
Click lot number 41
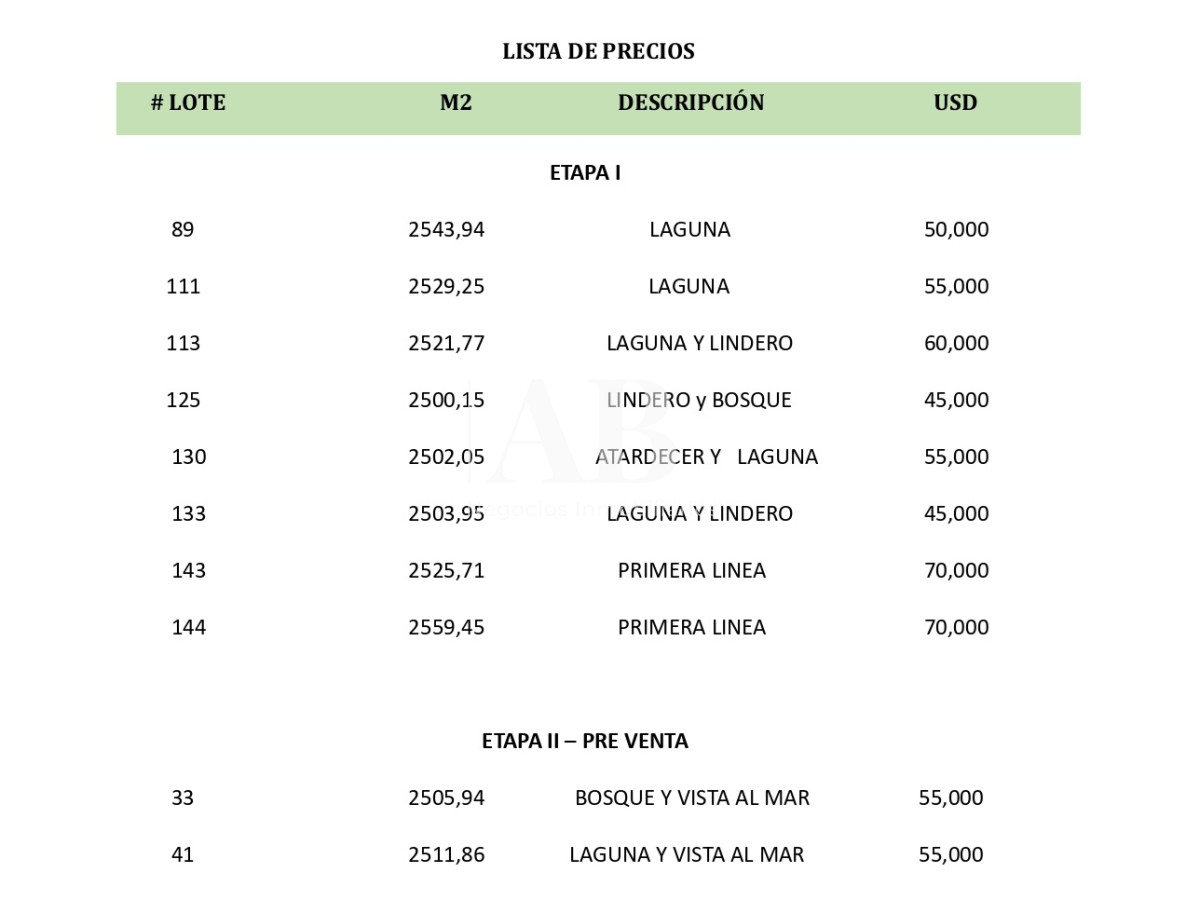point(182,856)
